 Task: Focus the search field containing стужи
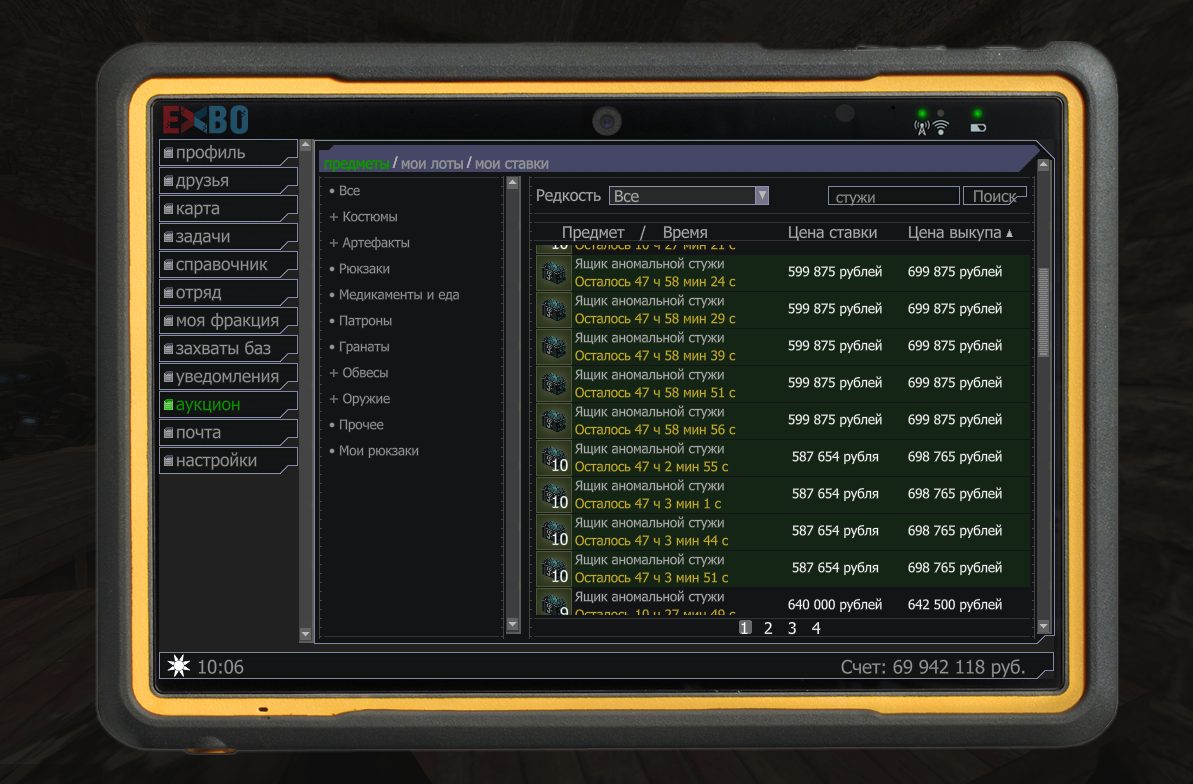tap(893, 197)
